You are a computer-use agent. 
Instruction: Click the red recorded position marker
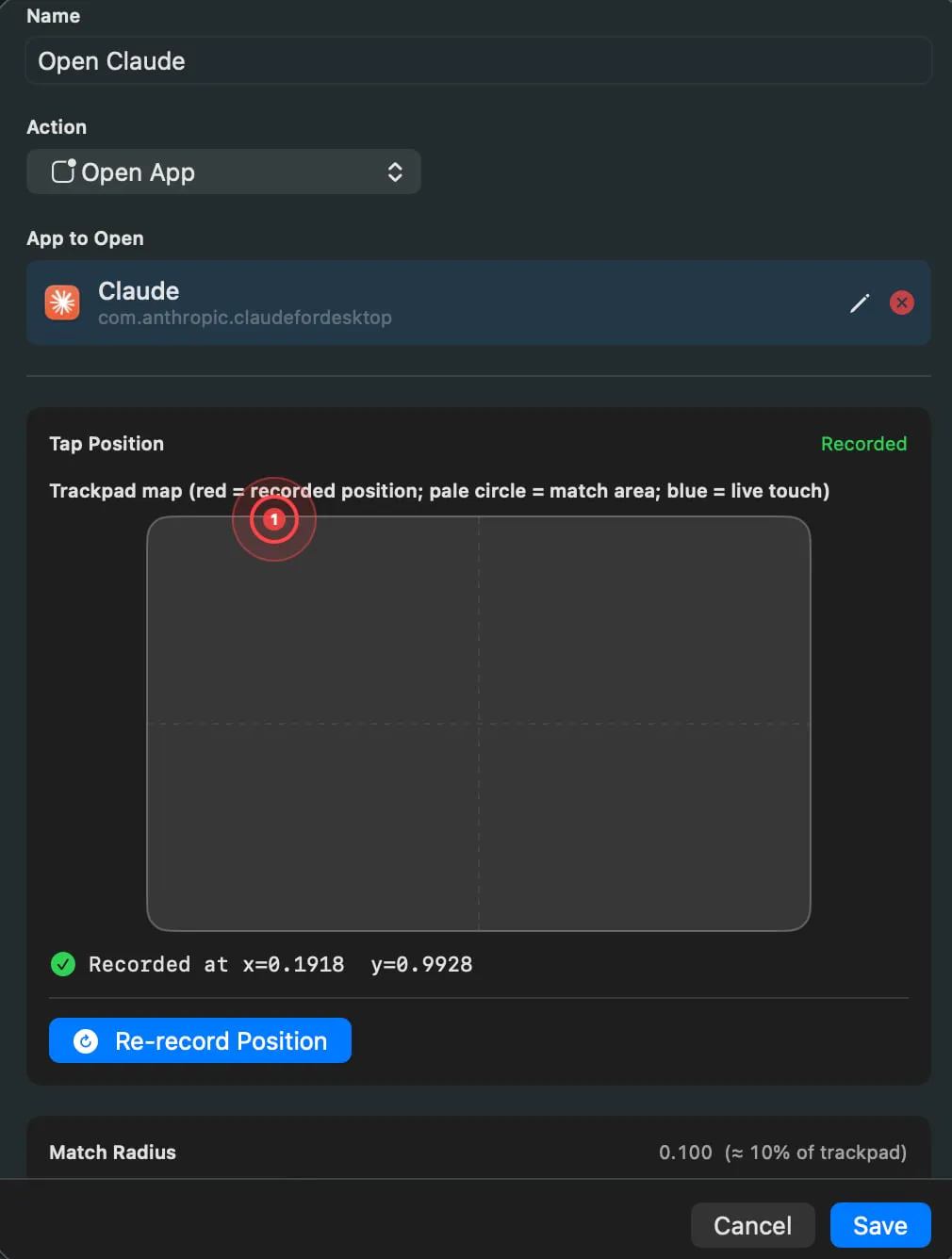pos(274,519)
